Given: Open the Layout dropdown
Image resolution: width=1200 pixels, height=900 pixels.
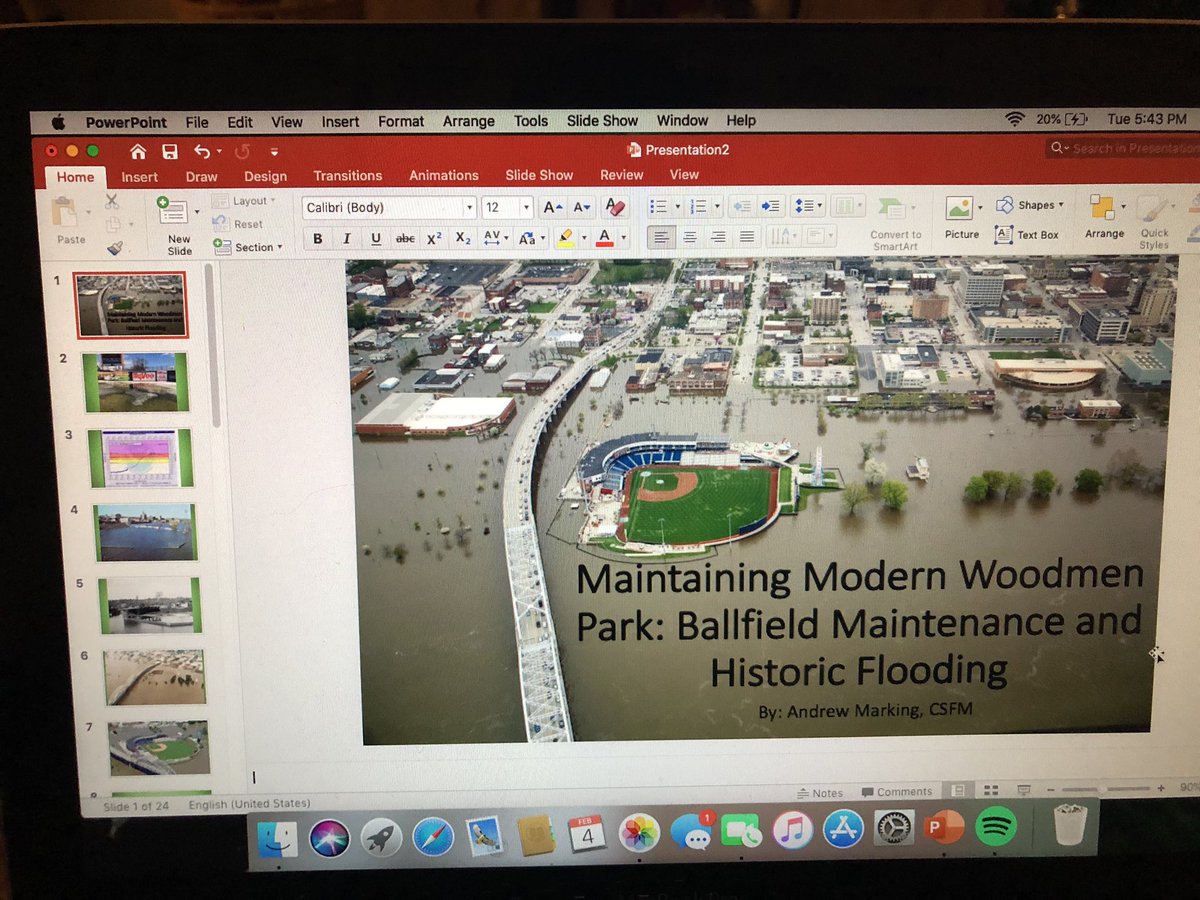Looking at the screenshot, I should pos(243,201).
